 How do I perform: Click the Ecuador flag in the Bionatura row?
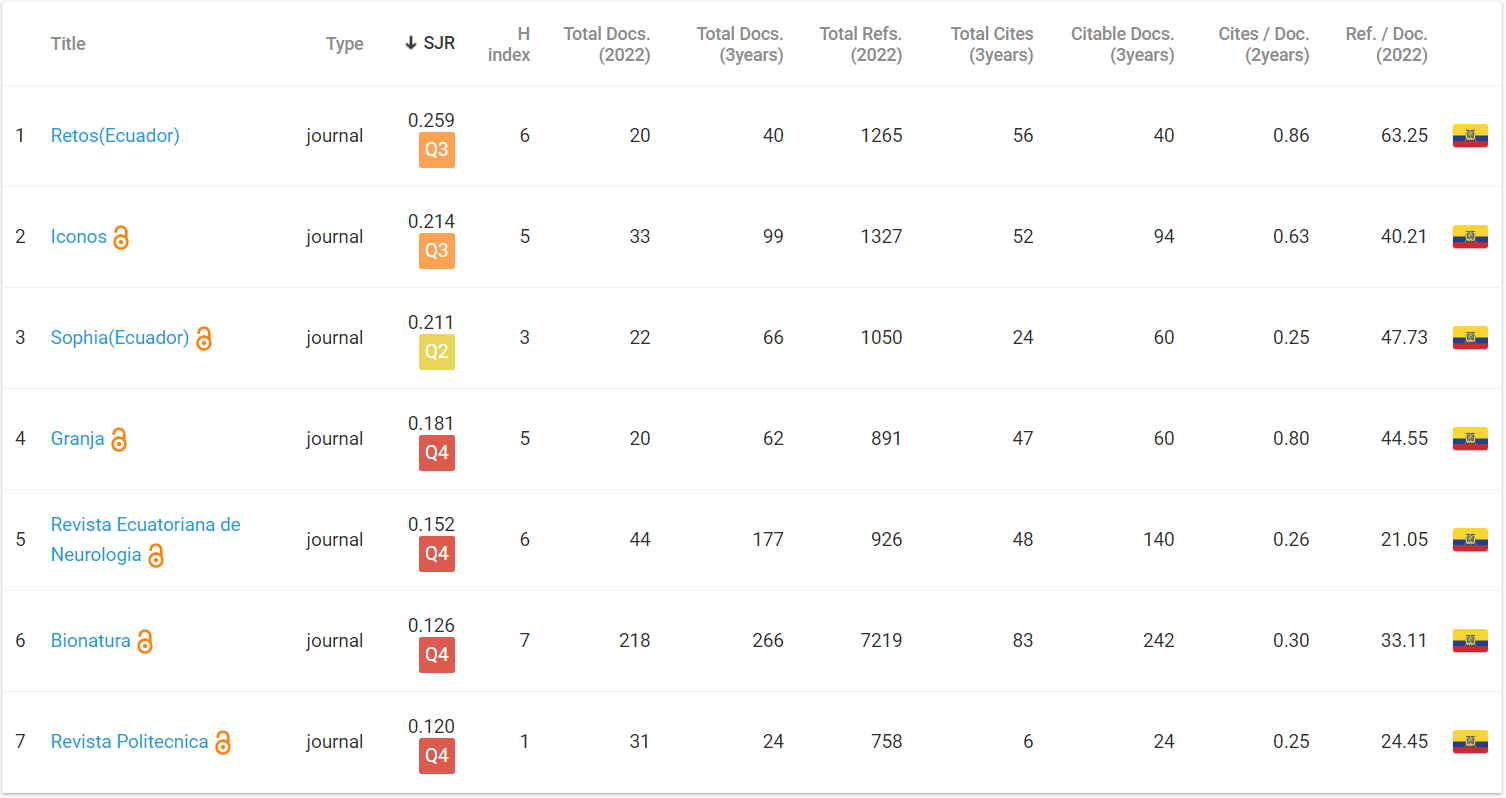1470,641
